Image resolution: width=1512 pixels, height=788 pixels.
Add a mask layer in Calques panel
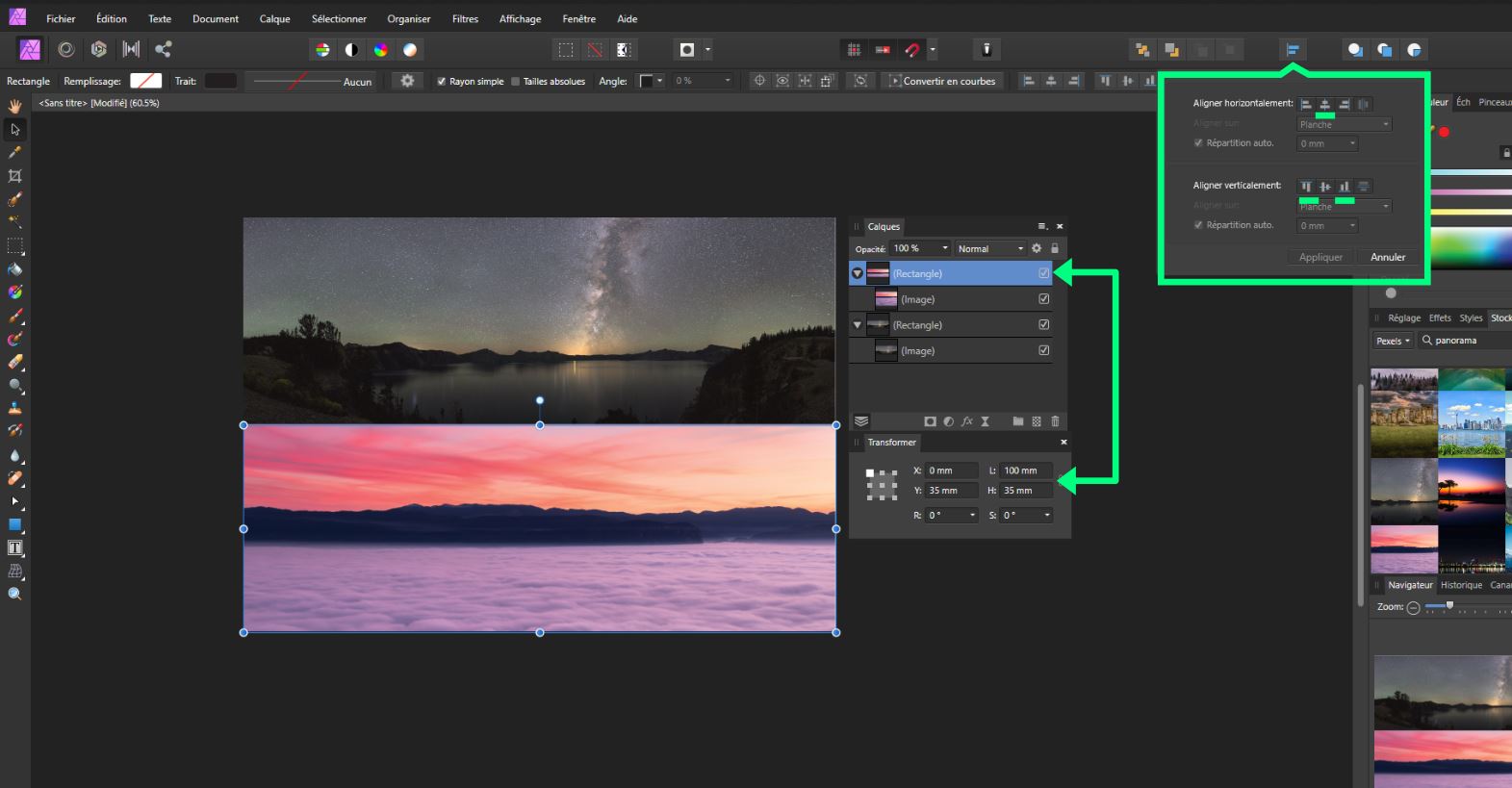[930, 421]
